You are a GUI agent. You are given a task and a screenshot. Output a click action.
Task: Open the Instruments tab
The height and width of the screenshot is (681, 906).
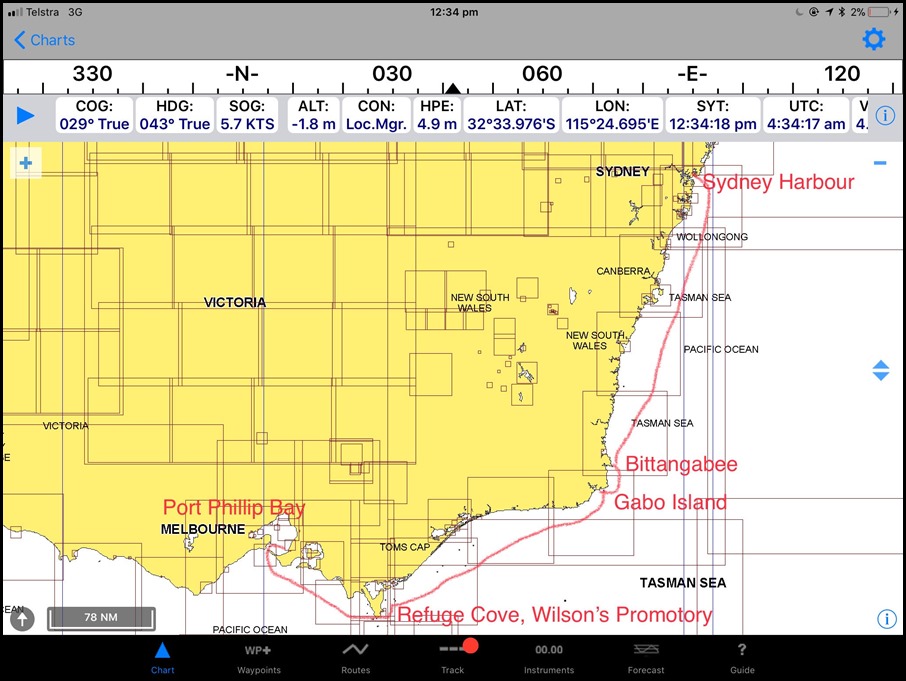(549, 658)
